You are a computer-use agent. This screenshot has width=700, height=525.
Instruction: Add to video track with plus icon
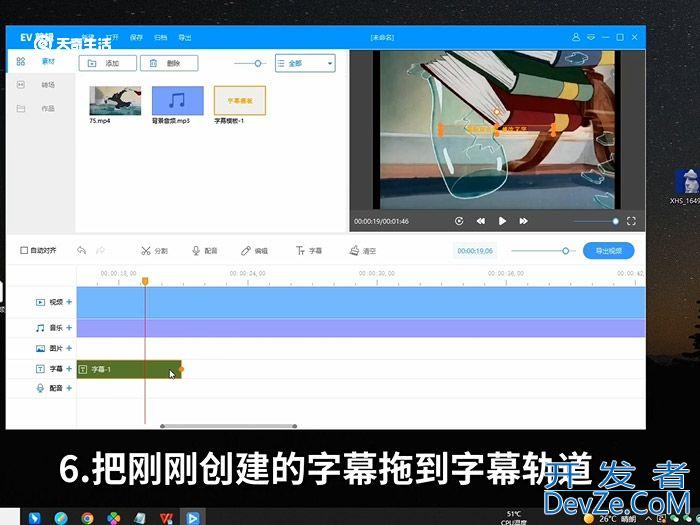pos(69,302)
